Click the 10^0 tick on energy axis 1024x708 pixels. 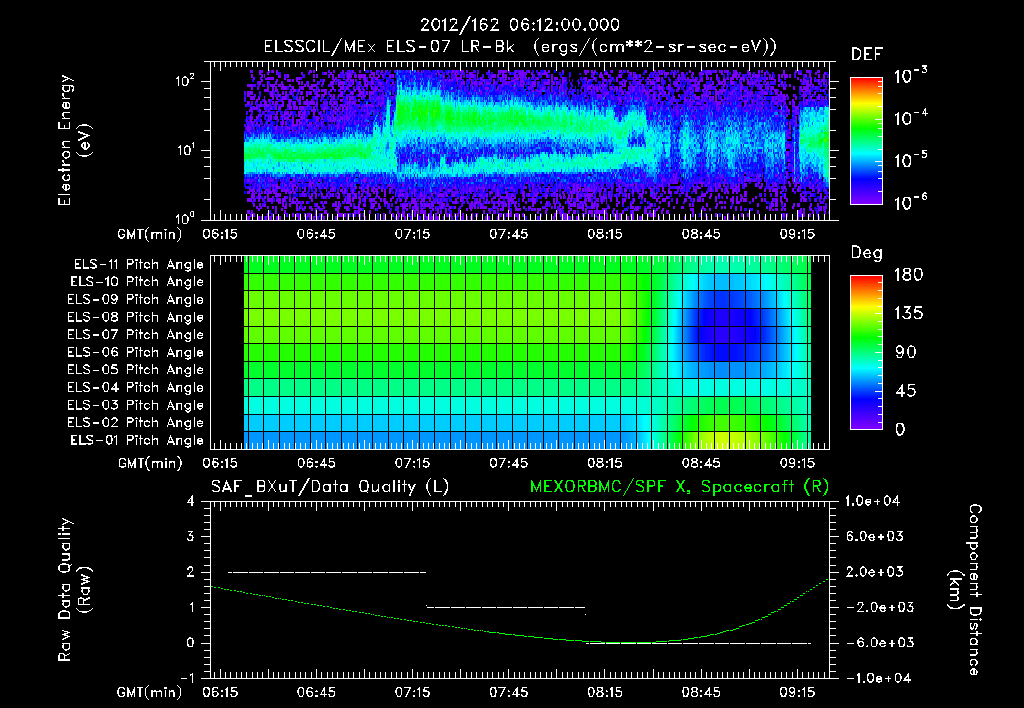(x=186, y=217)
